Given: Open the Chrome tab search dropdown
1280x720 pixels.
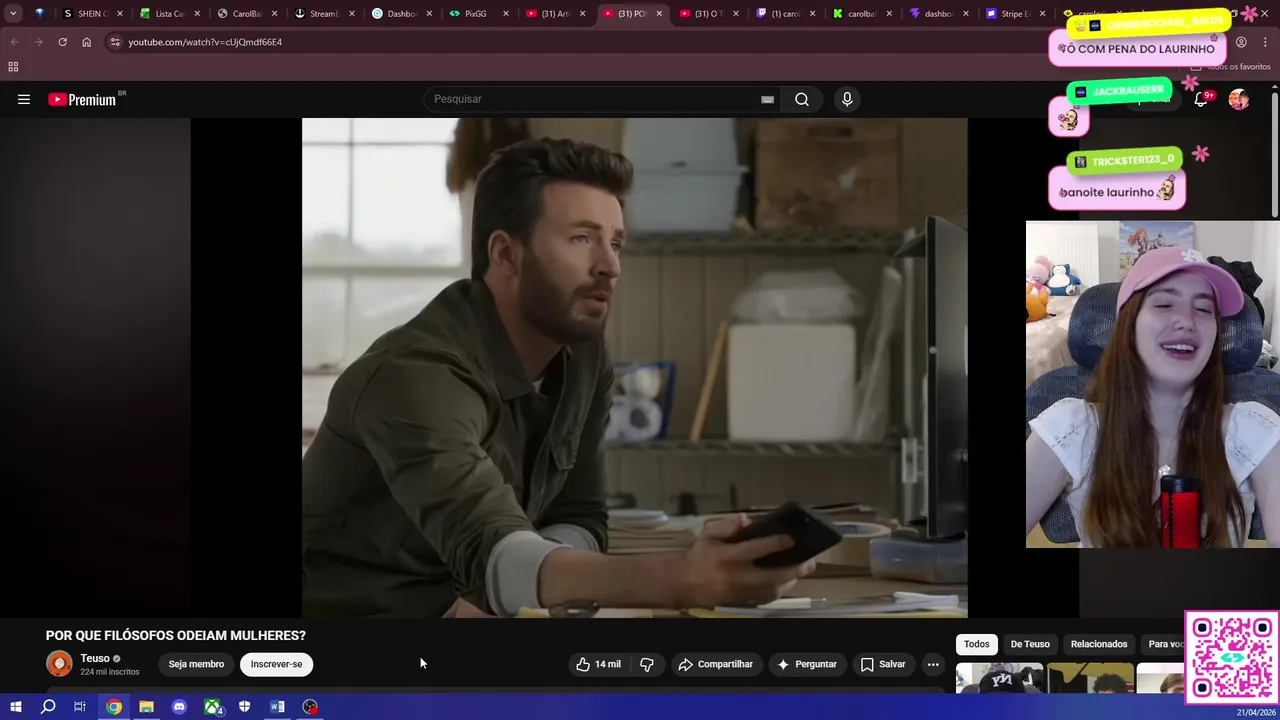Looking at the screenshot, I should tap(13, 14).
